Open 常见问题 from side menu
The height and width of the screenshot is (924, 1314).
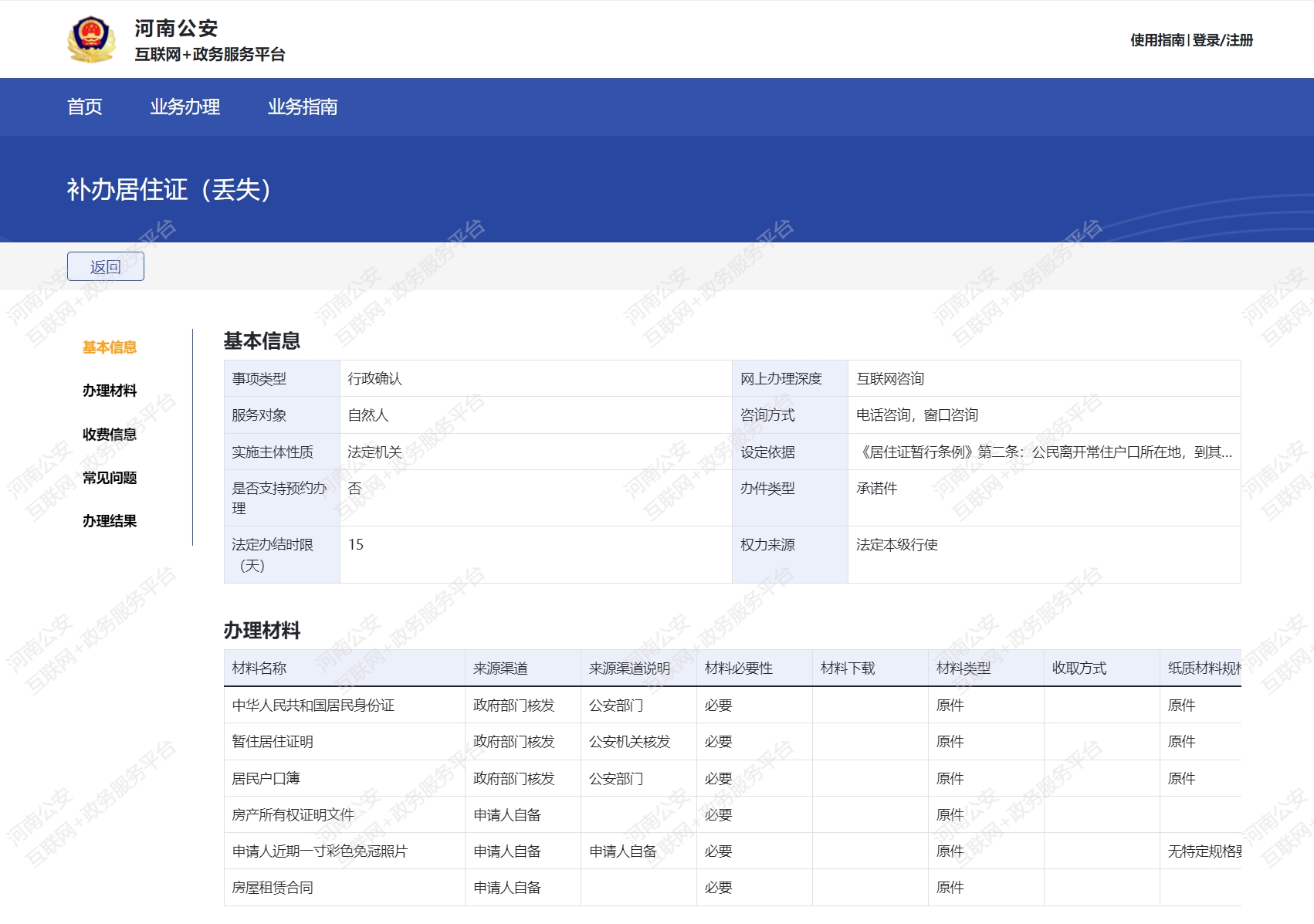click(110, 478)
